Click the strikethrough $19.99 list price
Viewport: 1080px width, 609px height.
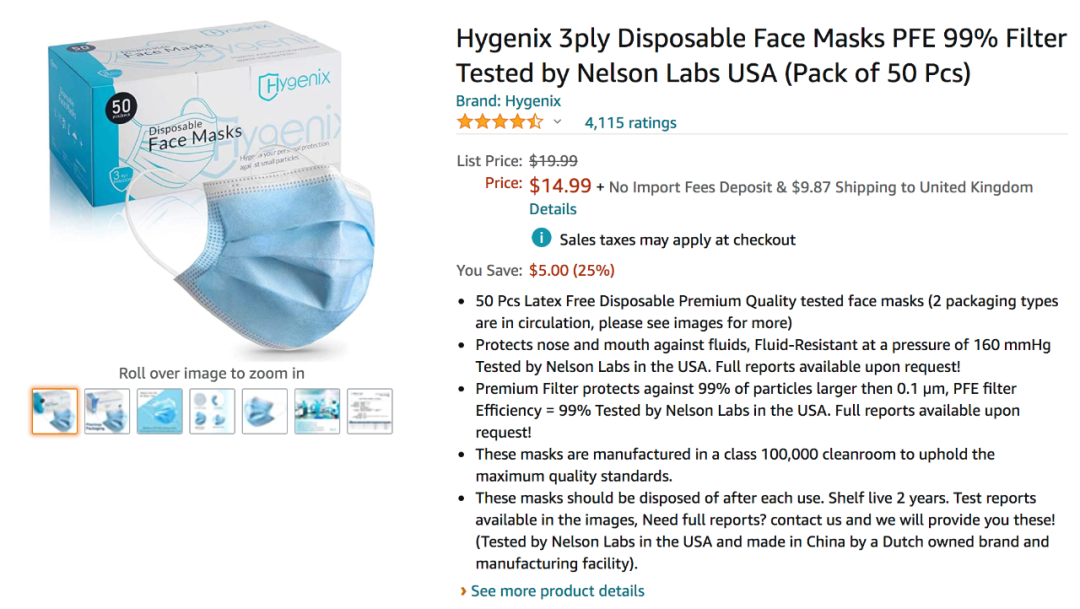[x=553, y=161]
